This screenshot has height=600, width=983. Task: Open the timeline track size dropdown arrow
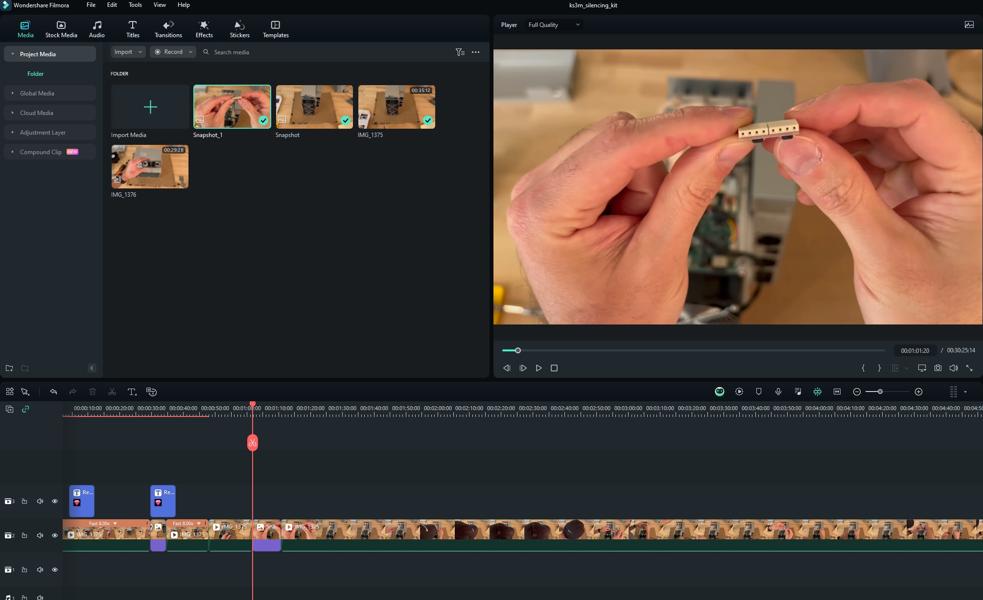pyautogui.click(x=965, y=392)
